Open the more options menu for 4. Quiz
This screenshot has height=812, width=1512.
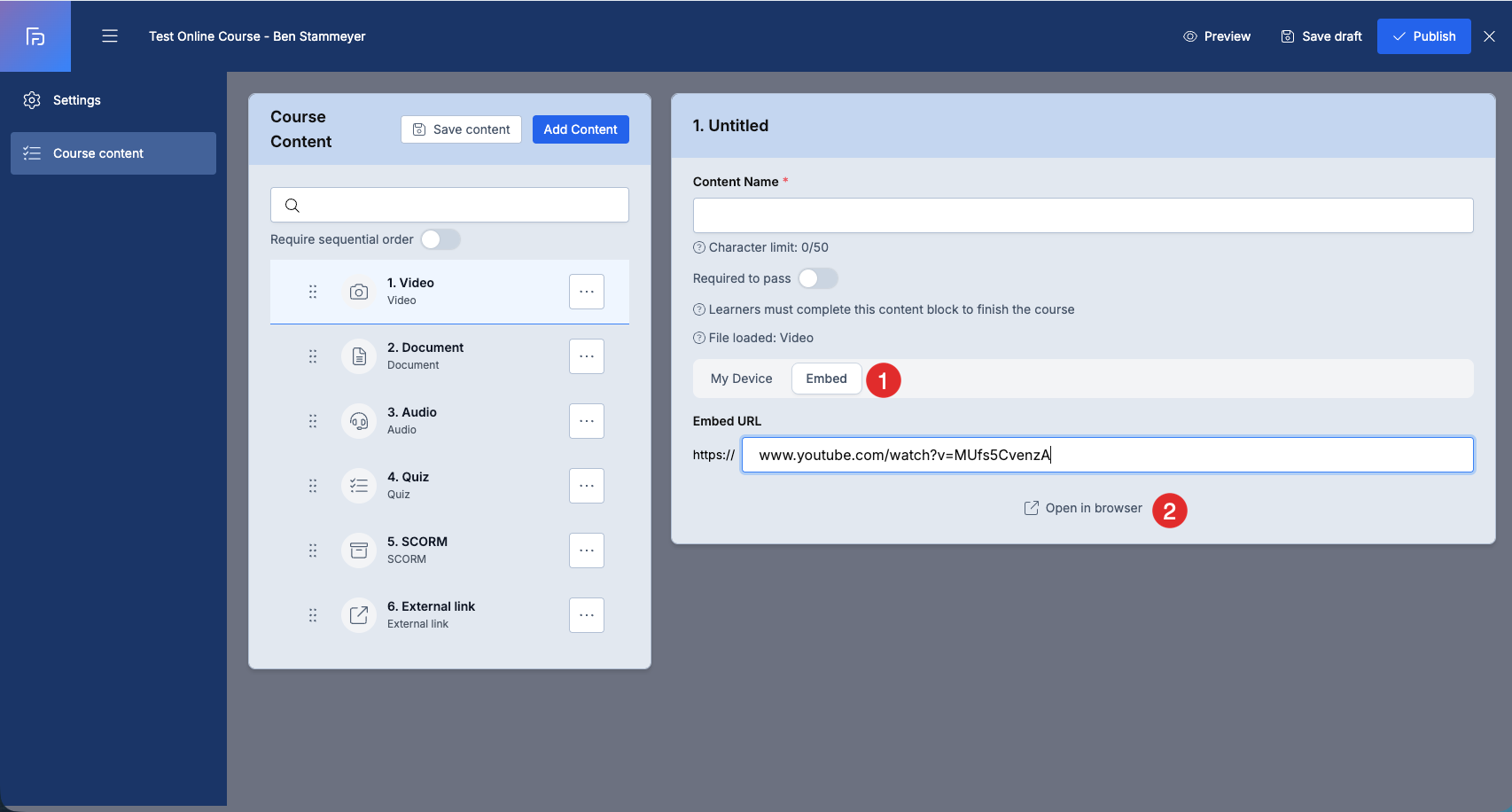click(x=587, y=486)
